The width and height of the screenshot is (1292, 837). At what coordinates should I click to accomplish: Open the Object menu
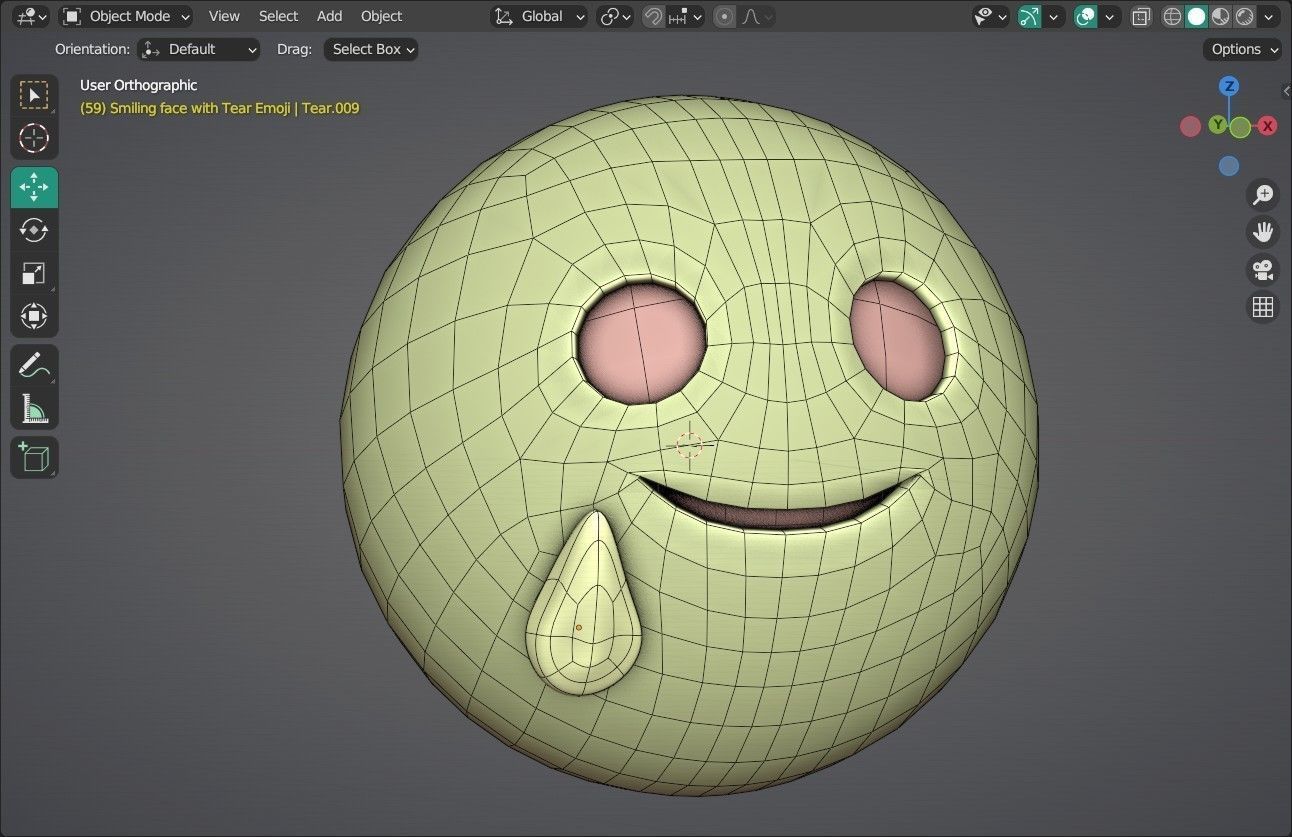click(381, 16)
